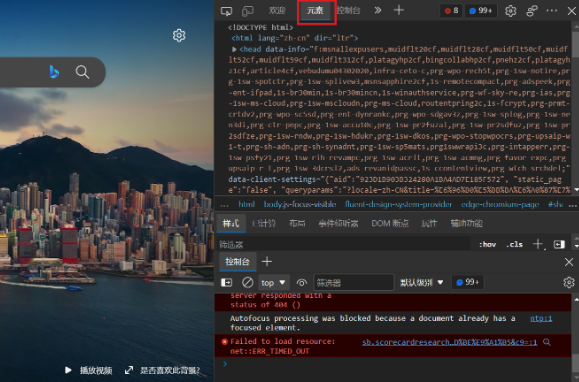This screenshot has width=579, height=382.
Task: Close the console drawer
Action: [x=569, y=262]
